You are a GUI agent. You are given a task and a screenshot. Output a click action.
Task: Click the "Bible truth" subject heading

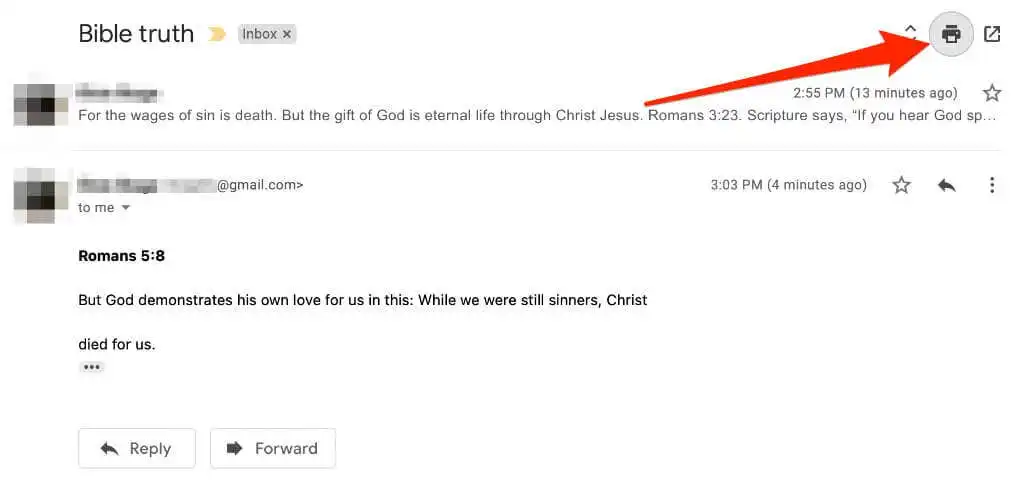[x=136, y=34]
